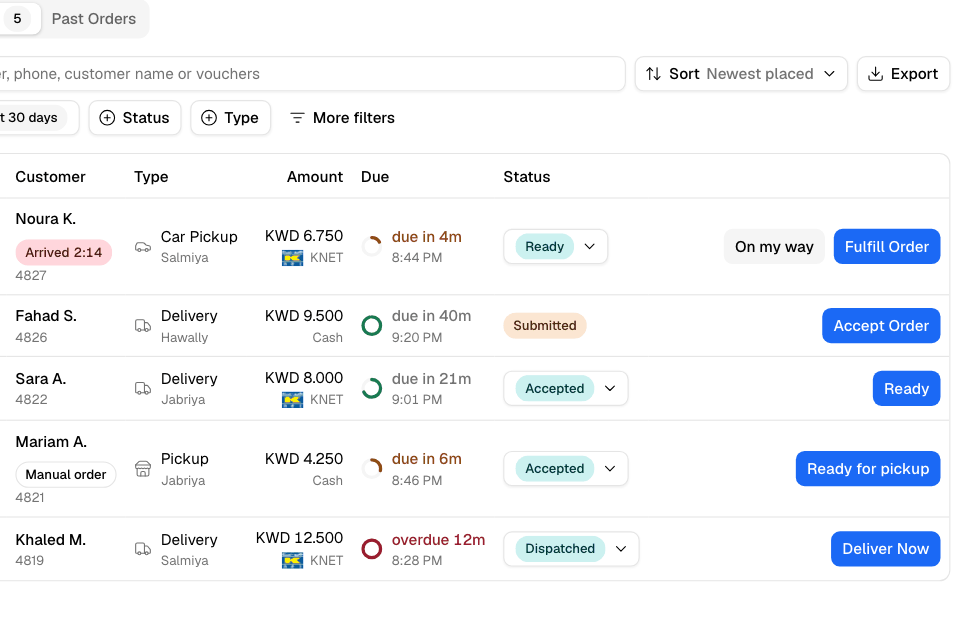The width and height of the screenshot is (960, 640).
Task: Open More filters
Action: point(342,118)
